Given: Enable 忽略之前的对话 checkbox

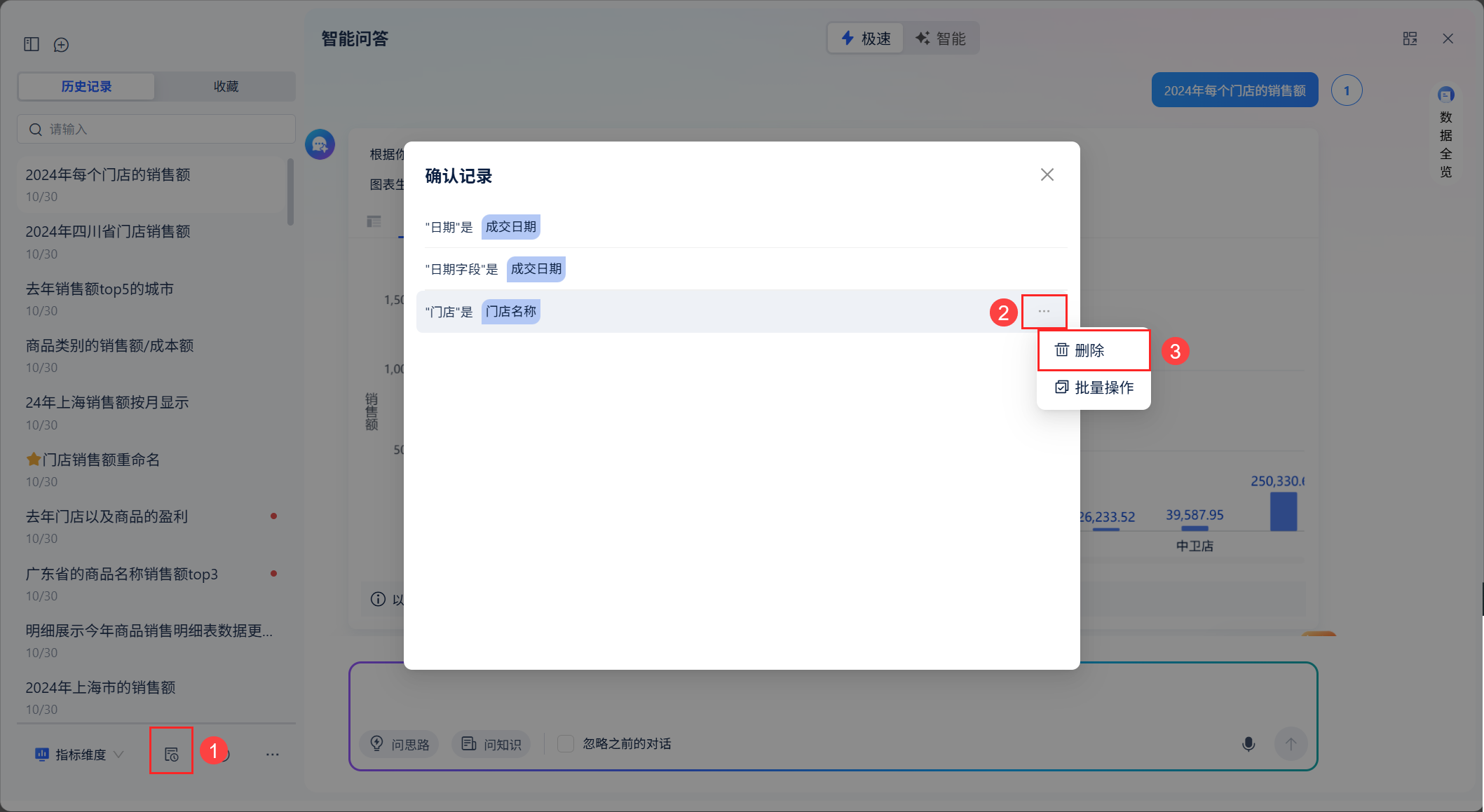Looking at the screenshot, I should [566, 743].
